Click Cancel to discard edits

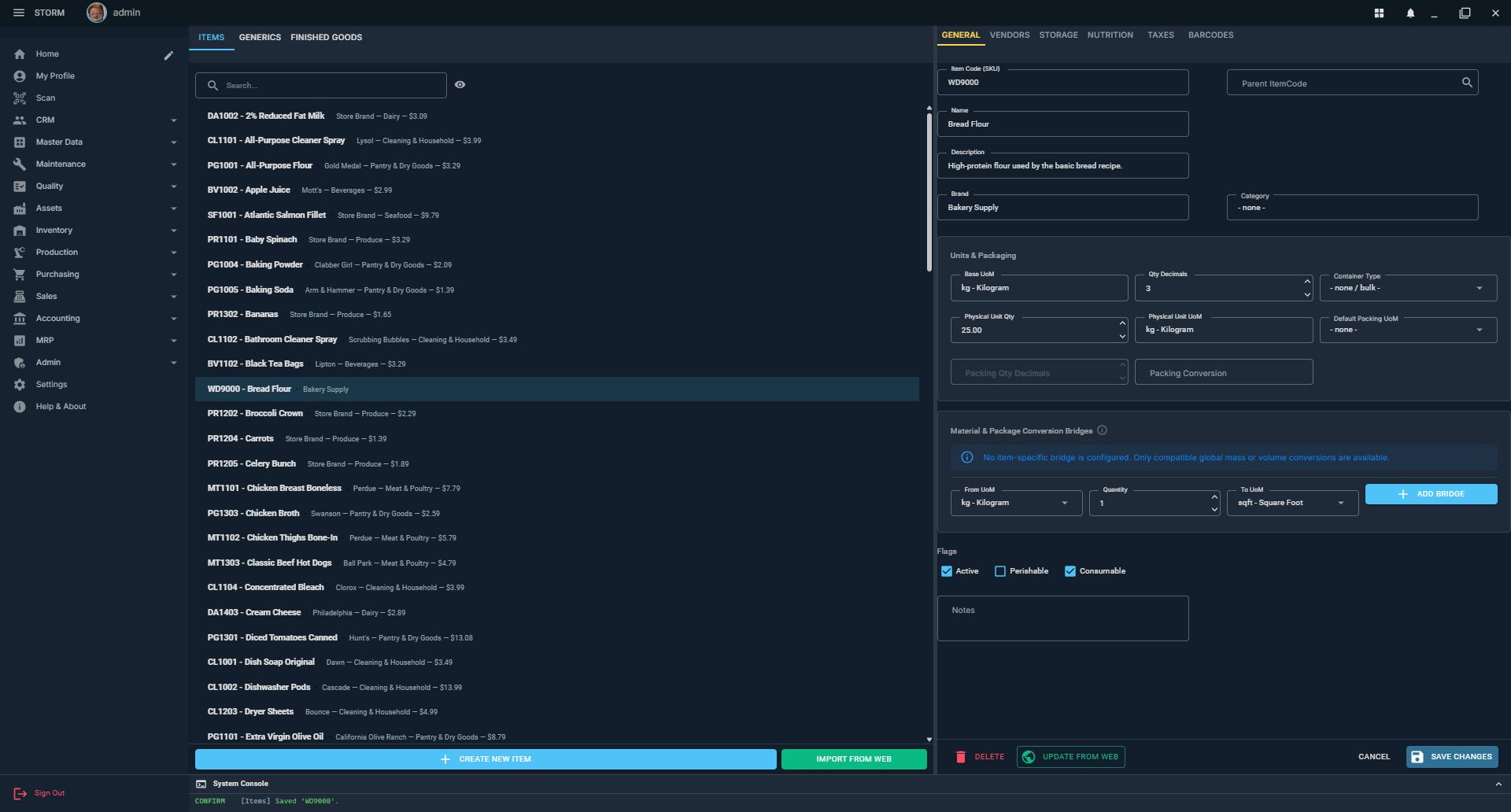pos(1374,757)
